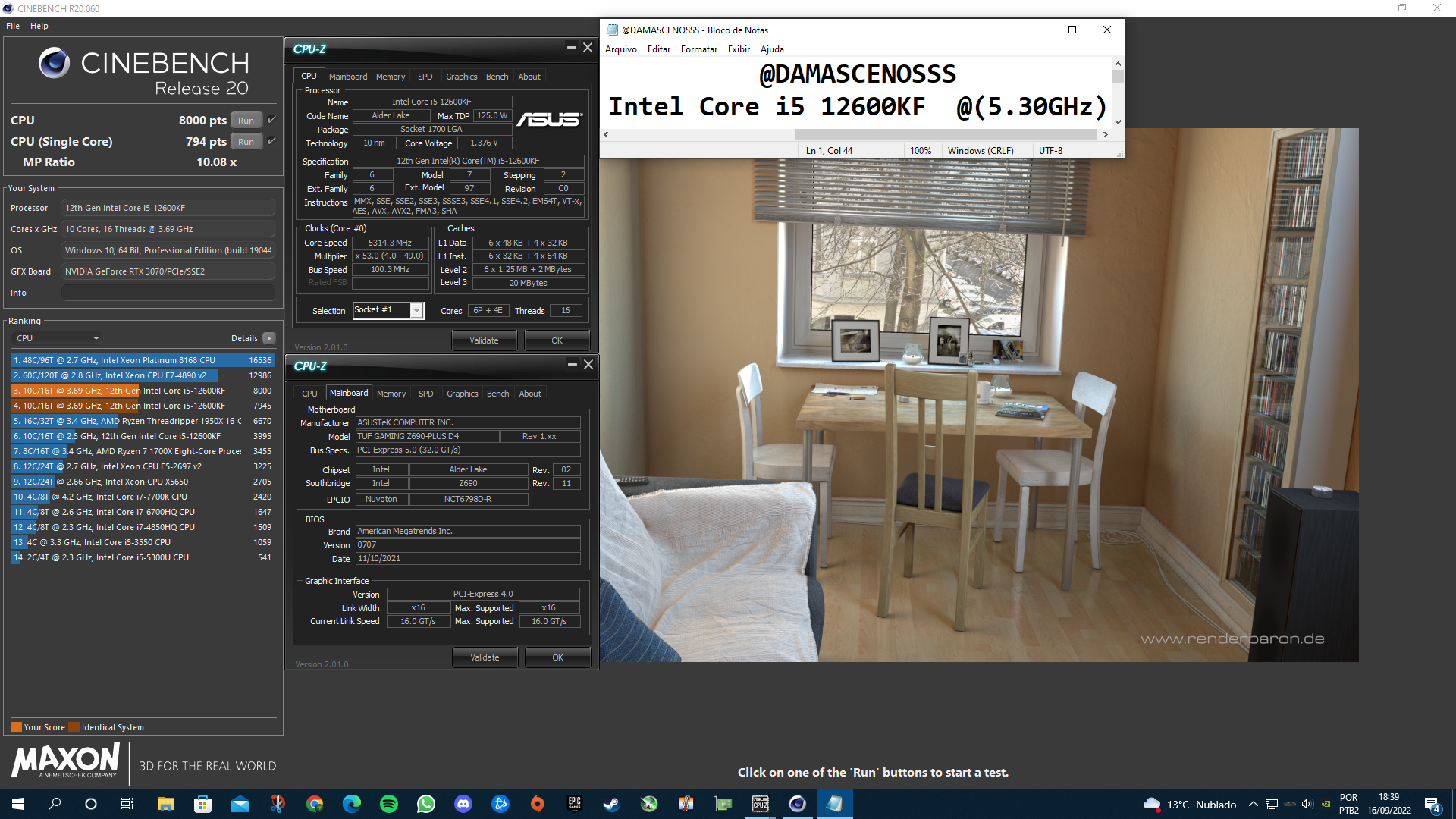Click the empty Info field in Your System
Image resolution: width=1456 pixels, height=819 pixels.
(x=168, y=293)
